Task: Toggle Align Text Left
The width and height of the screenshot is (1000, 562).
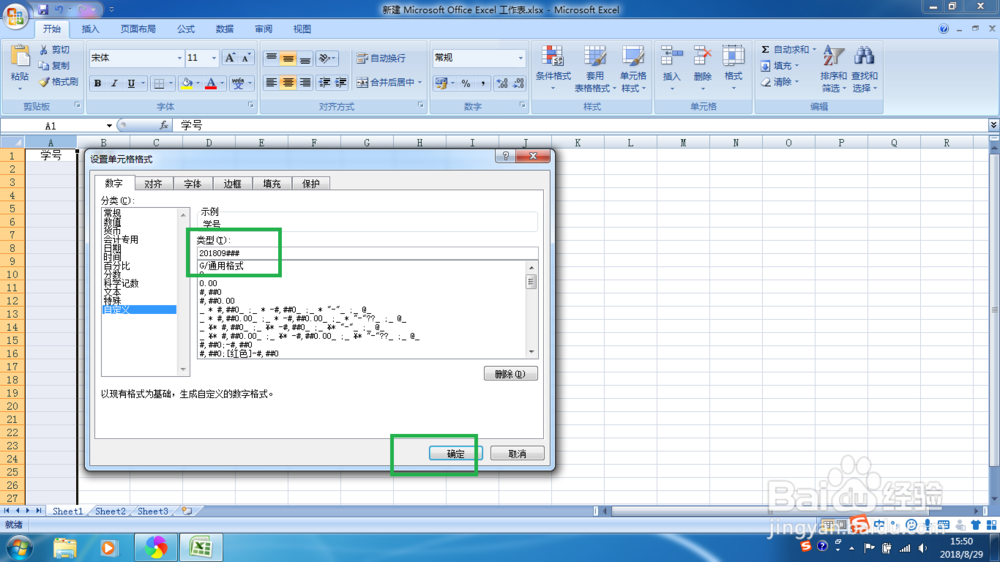Action: [271, 82]
